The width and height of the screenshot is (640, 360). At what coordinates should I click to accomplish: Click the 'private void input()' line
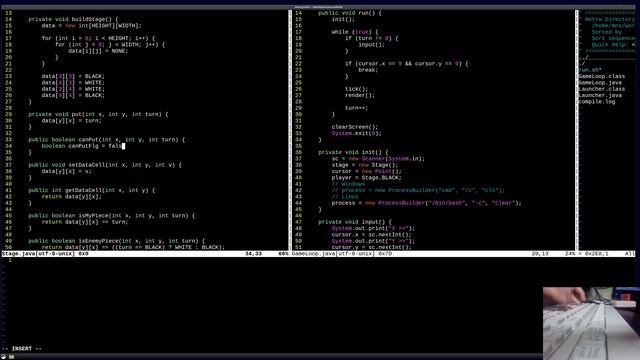pyautogui.click(x=355, y=222)
